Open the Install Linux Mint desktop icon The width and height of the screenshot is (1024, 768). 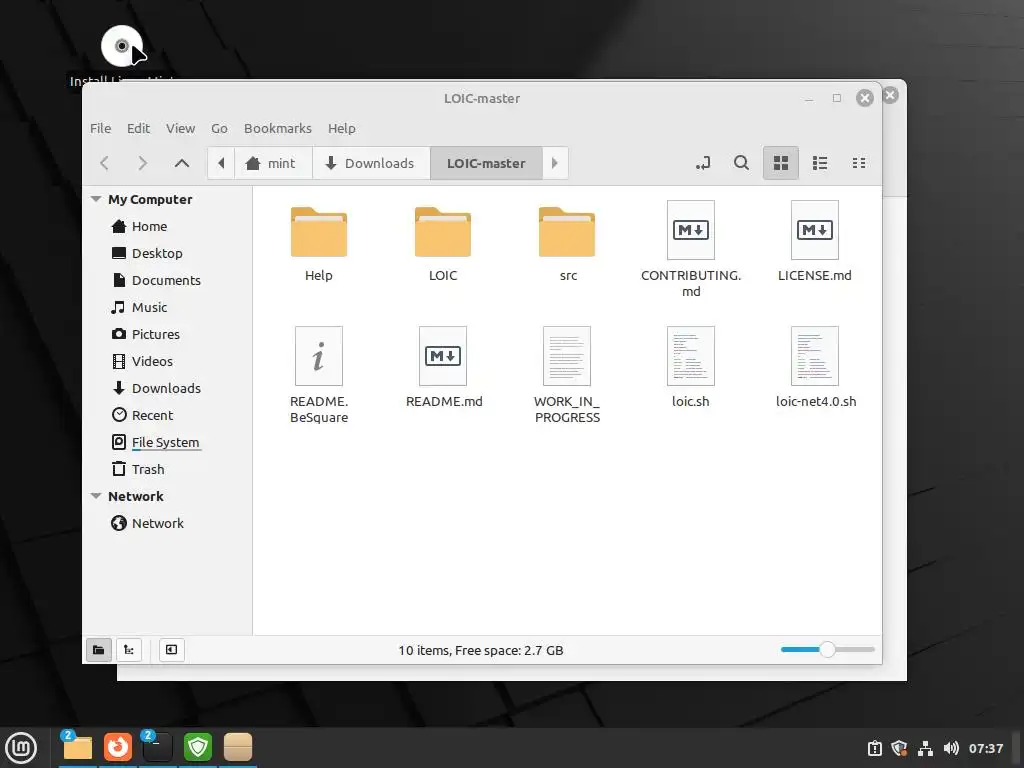pos(122,55)
